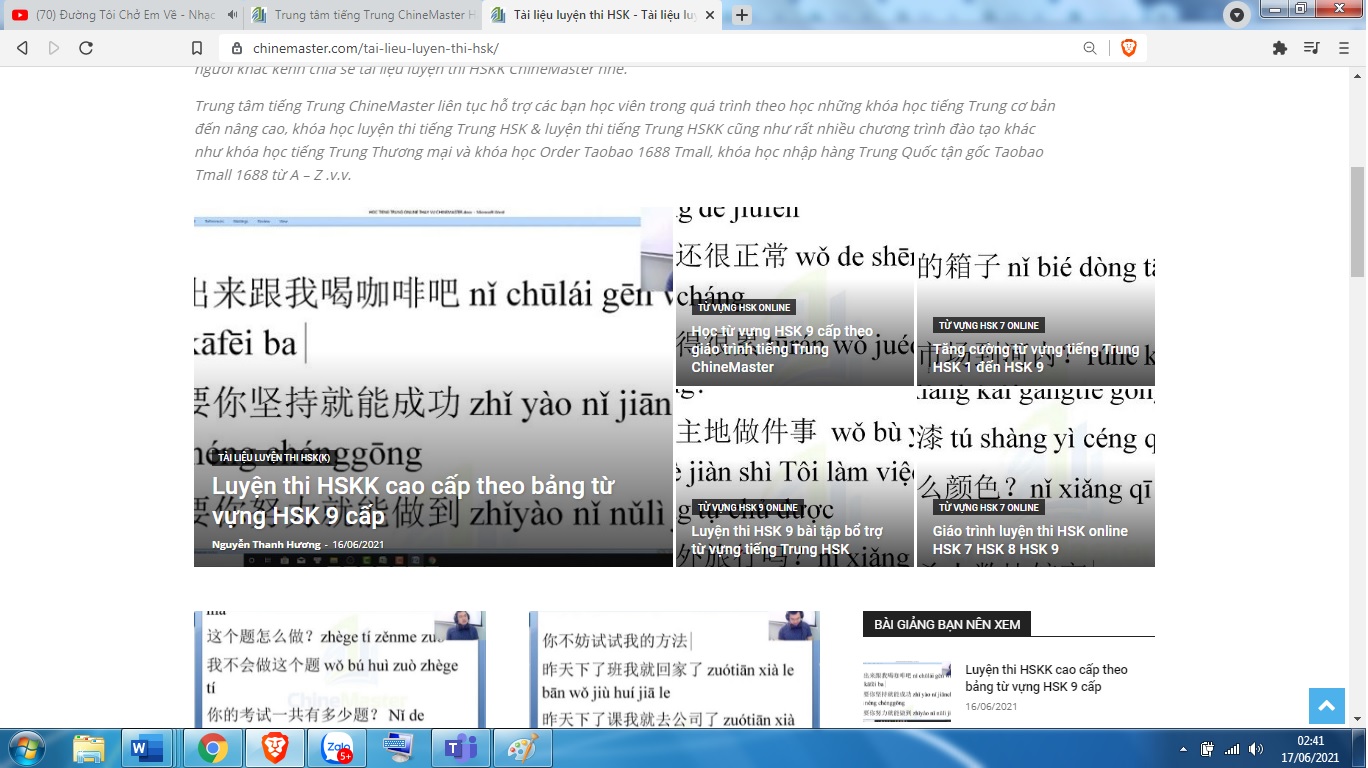Click the page vertical scrollbar thumb

(1357, 222)
